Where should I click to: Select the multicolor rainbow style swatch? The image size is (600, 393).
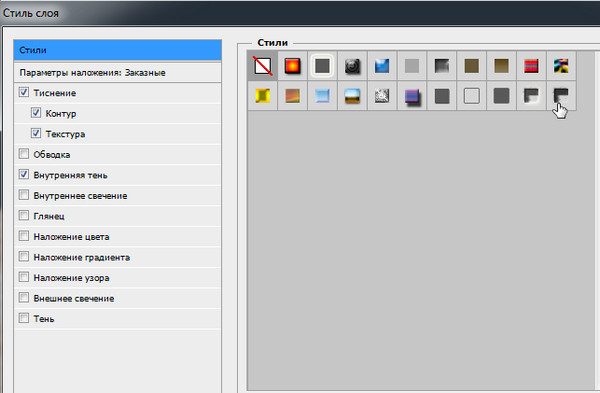click(x=561, y=66)
